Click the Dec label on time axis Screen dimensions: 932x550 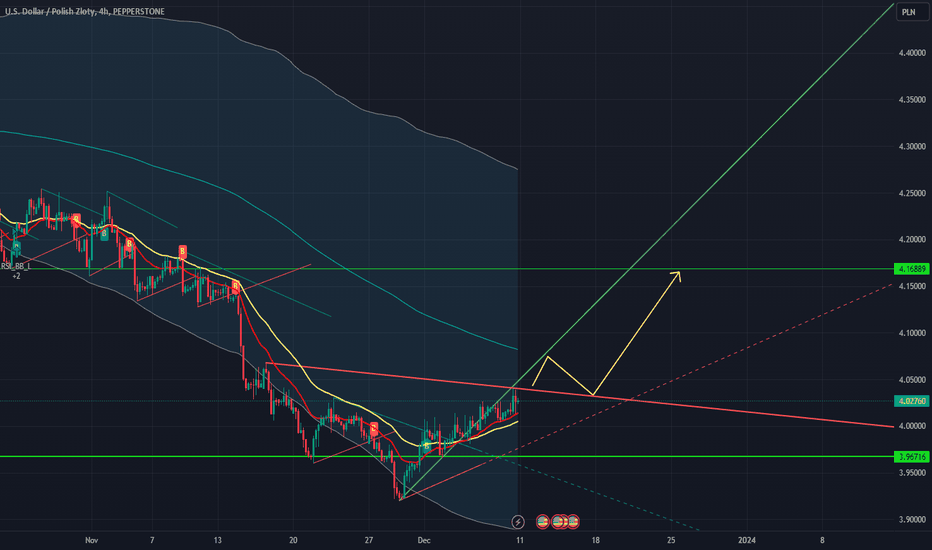pyautogui.click(x=424, y=540)
